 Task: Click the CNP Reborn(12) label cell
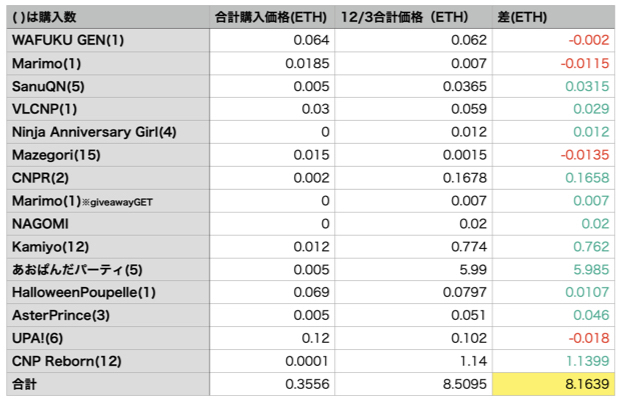108,361
